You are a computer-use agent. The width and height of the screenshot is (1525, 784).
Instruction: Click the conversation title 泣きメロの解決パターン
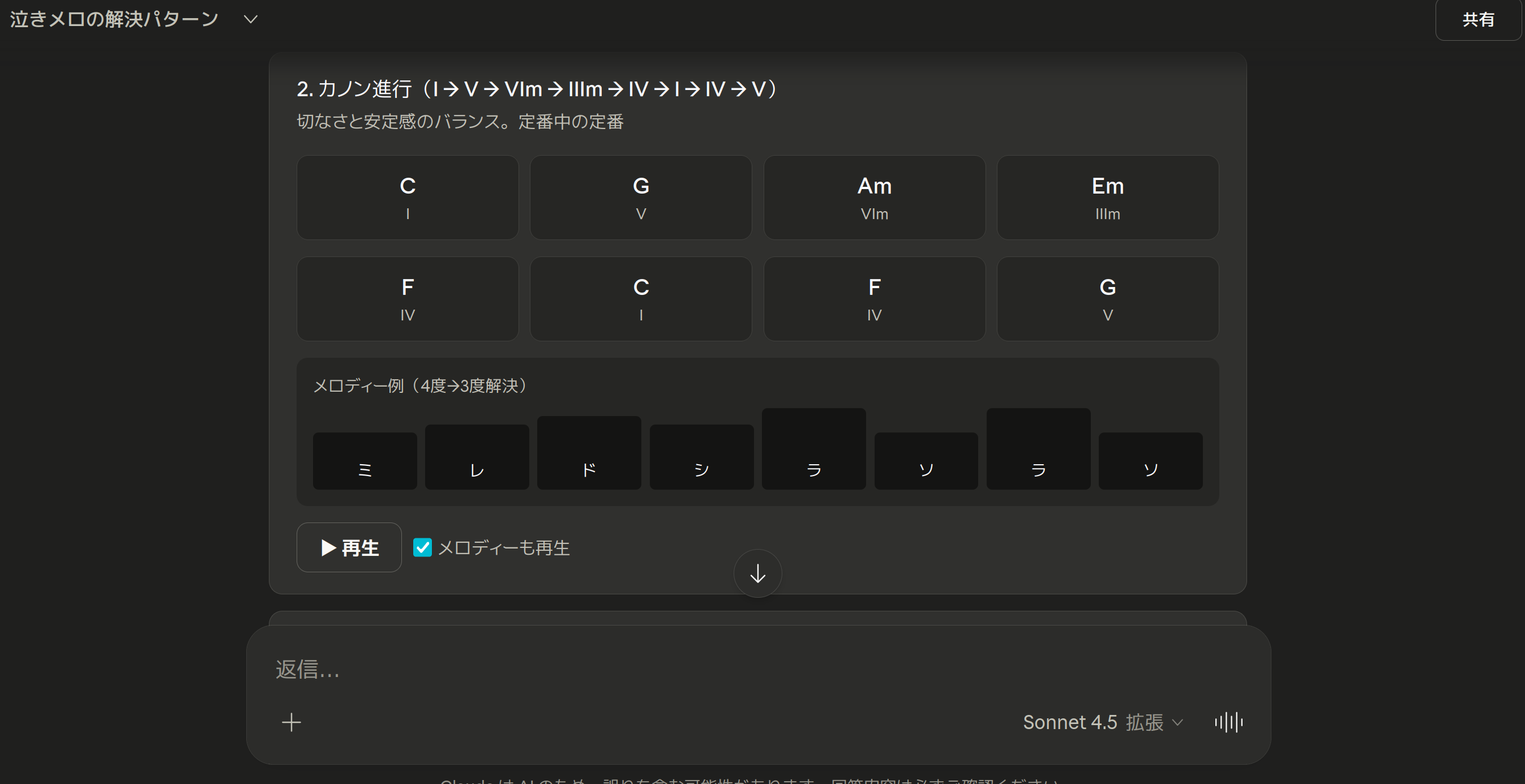[x=114, y=20]
